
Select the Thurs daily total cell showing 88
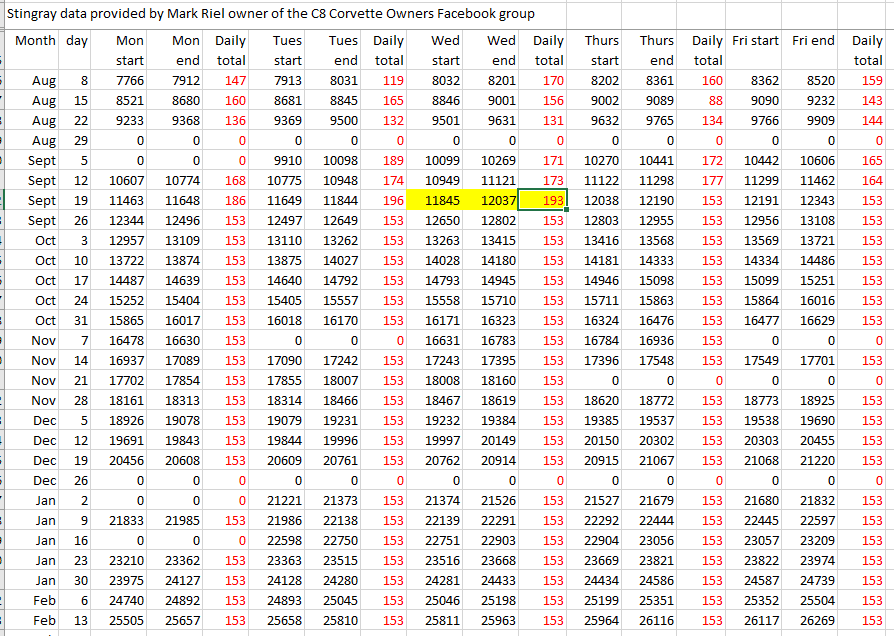pos(708,100)
